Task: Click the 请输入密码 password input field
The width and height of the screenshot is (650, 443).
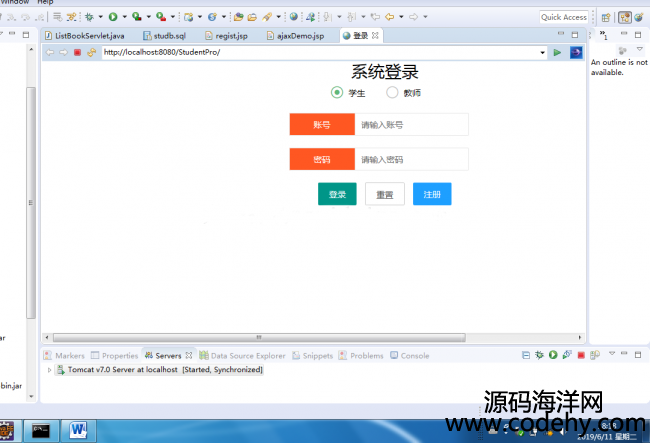Action: [412, 159]
